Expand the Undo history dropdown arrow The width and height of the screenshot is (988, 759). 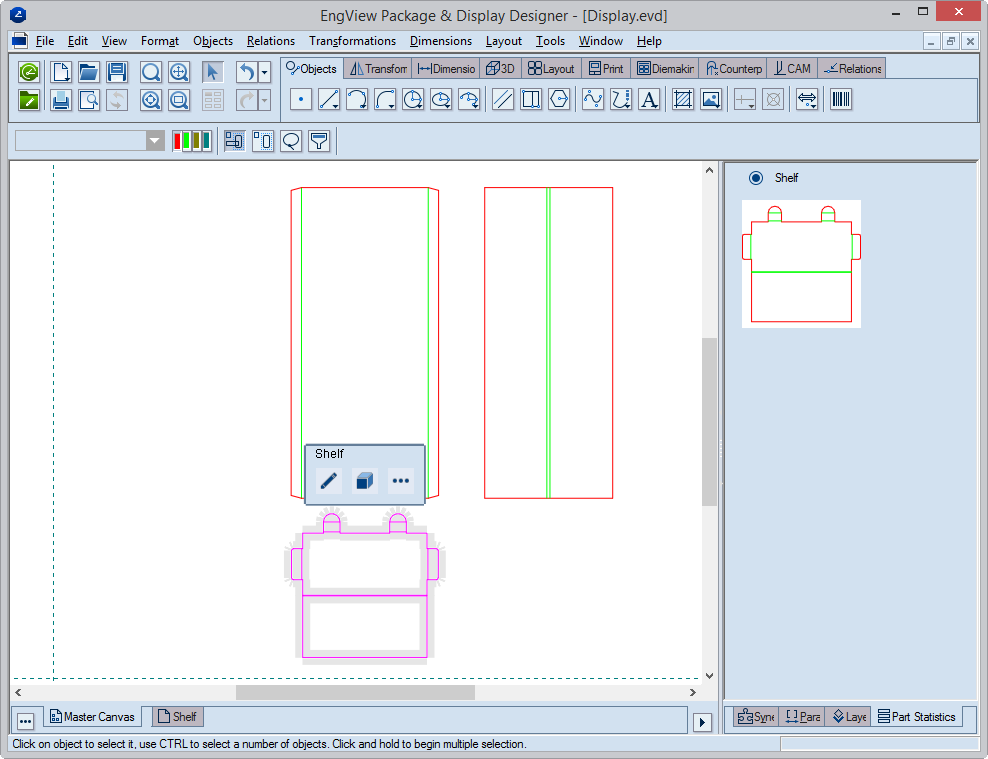pyautogui.click(x=264, y=72)
